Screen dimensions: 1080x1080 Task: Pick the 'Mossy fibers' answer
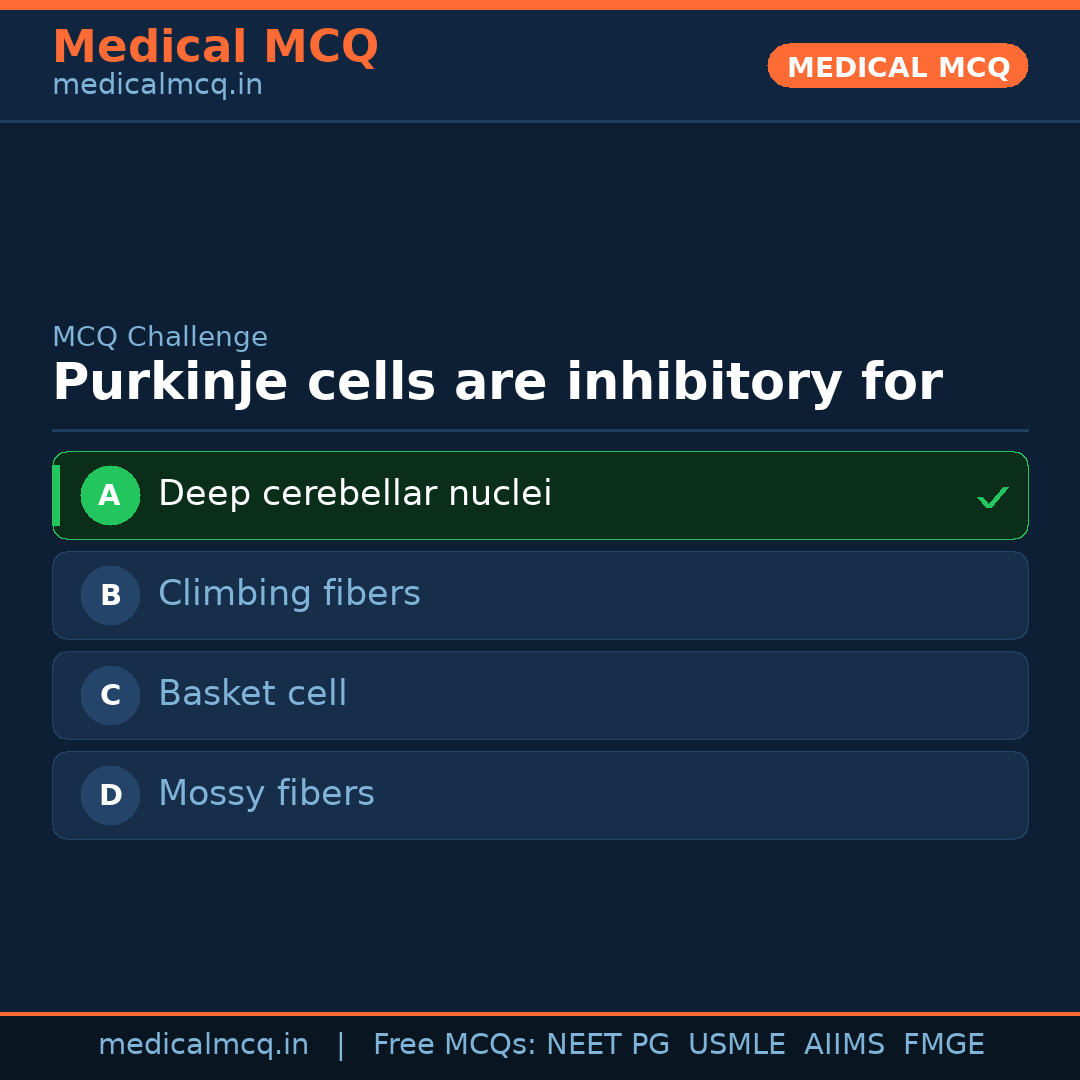point(266,794)
